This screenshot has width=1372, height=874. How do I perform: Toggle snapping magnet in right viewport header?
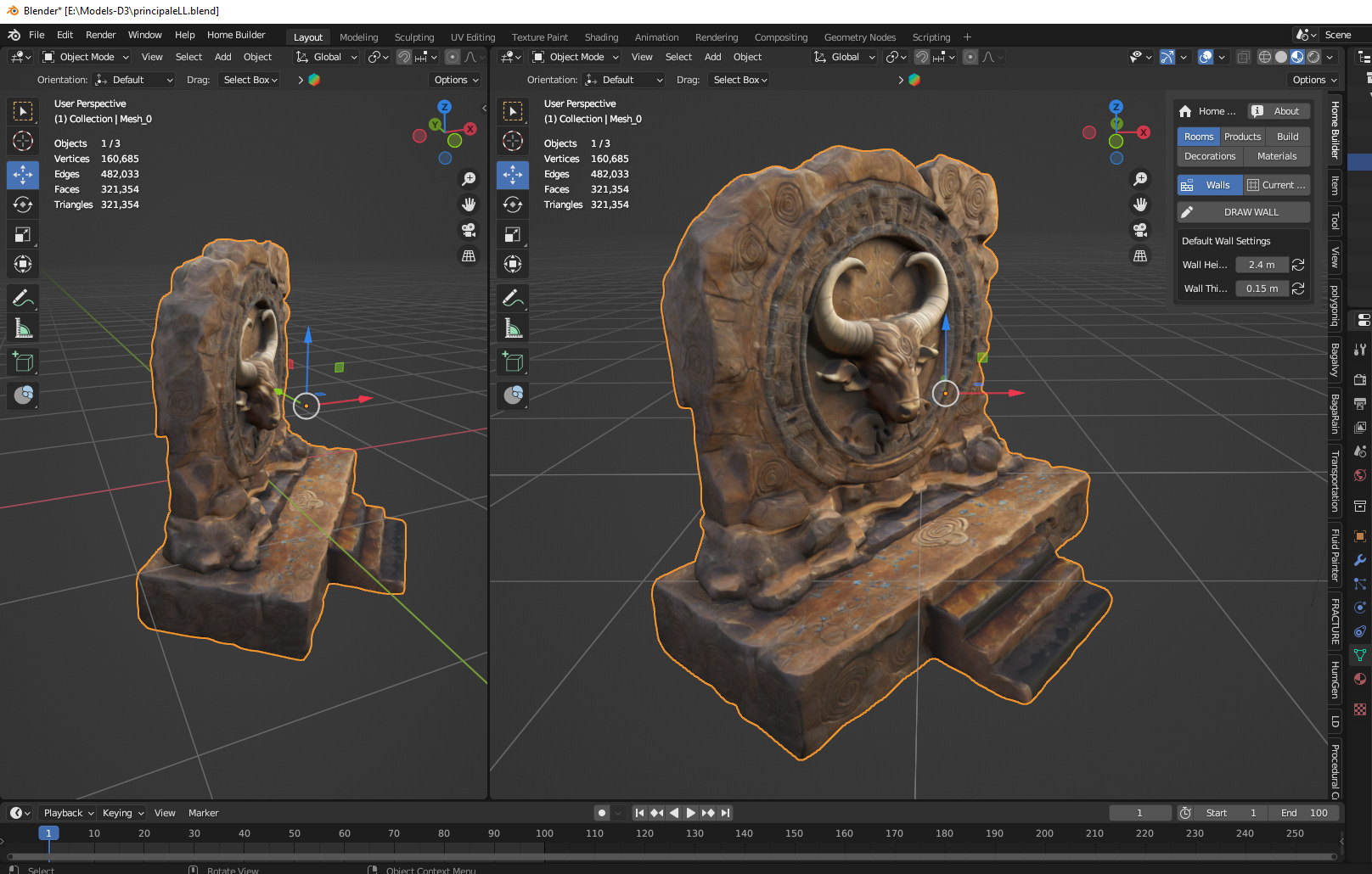(x=922, y=57)
